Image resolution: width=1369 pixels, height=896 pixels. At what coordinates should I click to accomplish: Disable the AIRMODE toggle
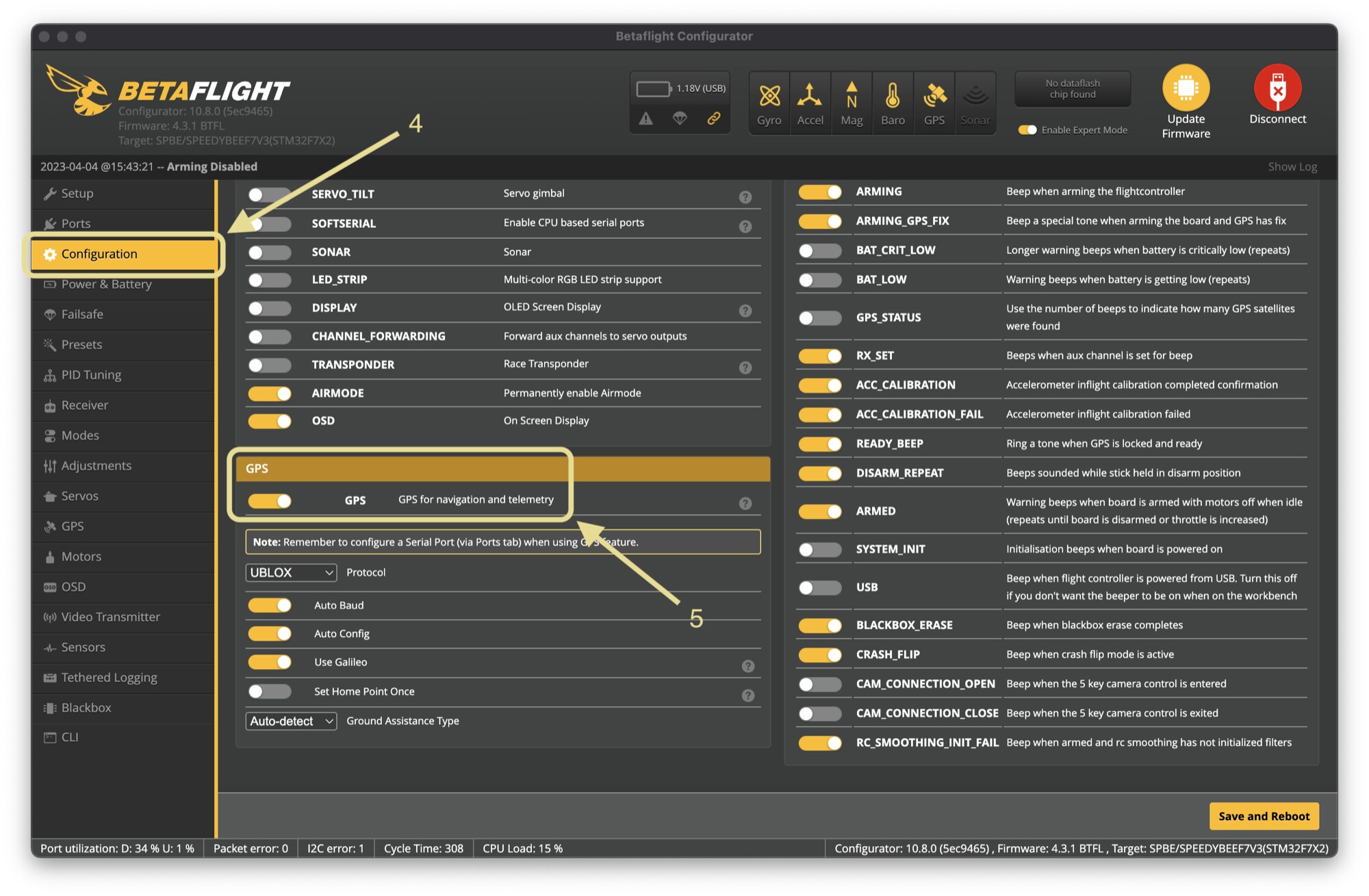point(270,394)
